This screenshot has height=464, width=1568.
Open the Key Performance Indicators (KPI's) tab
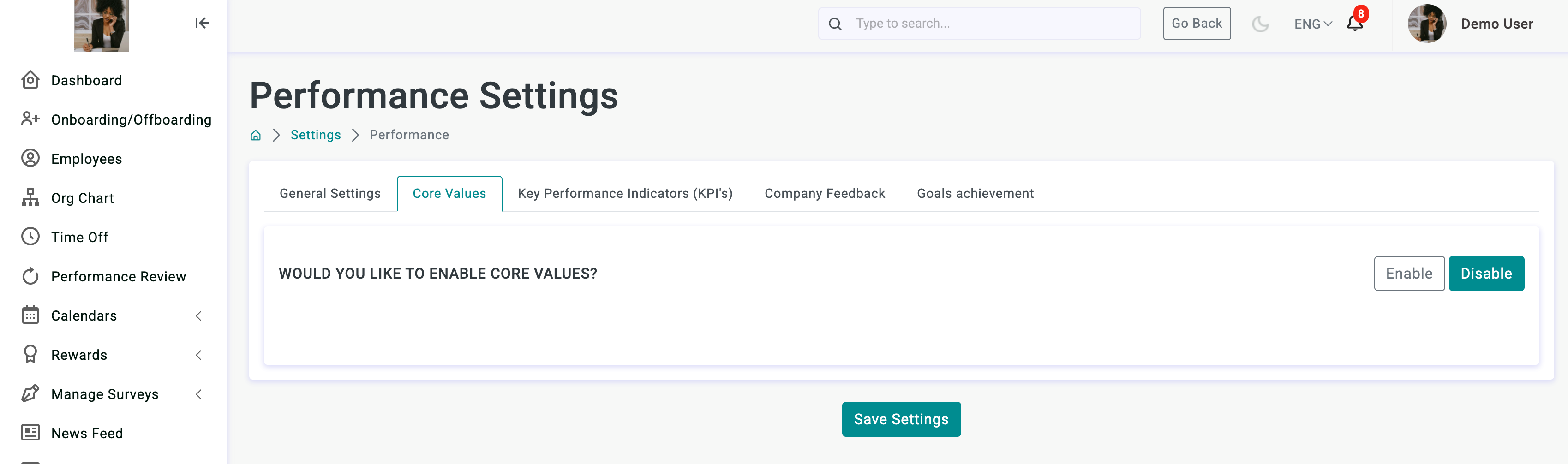point(625,193)
